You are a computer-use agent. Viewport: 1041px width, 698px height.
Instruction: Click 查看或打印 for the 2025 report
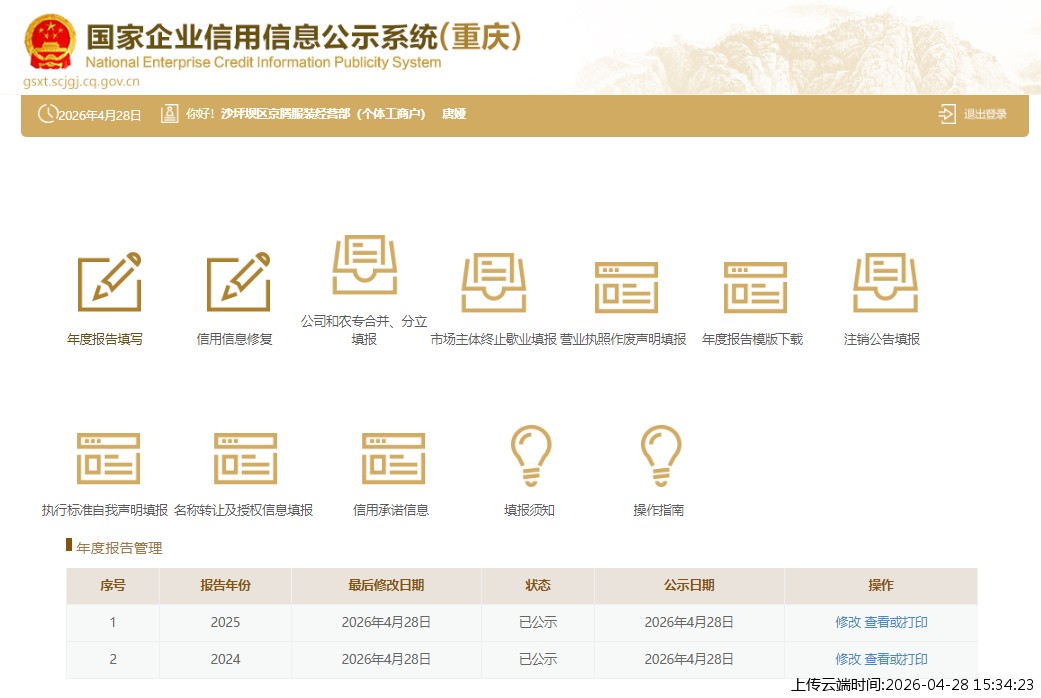(896, 622)
